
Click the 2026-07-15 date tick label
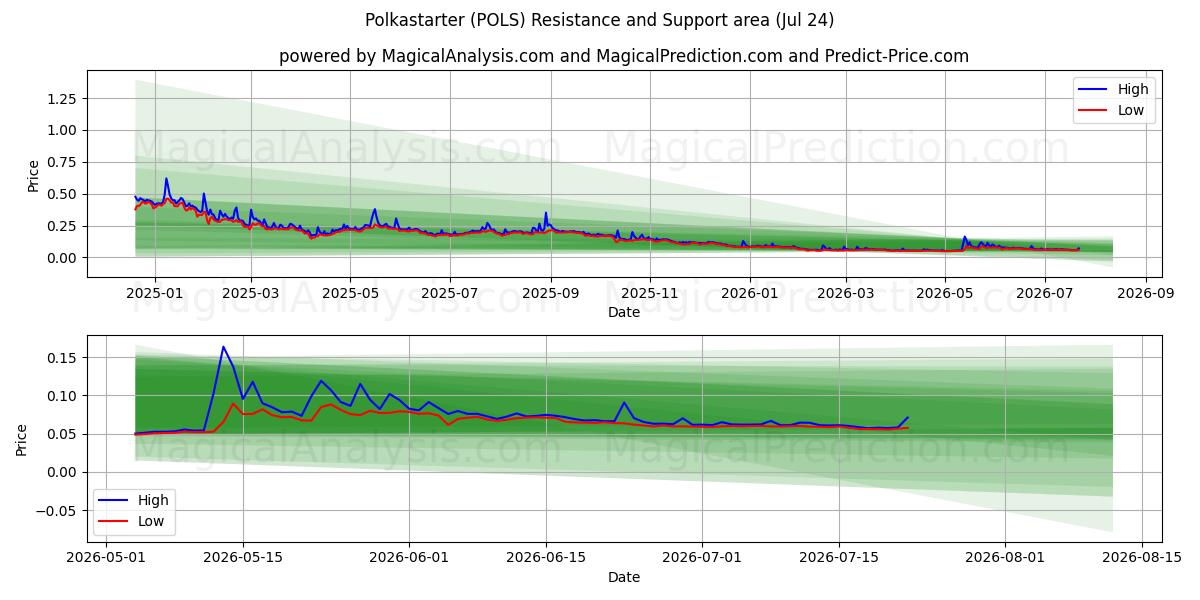click(839, 558)
